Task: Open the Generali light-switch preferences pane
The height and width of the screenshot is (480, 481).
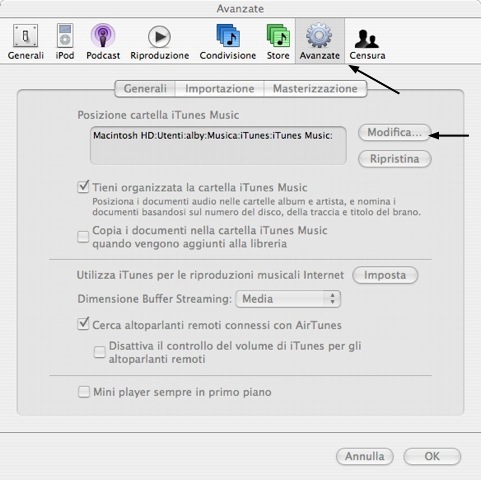Action: [x=26, y=41]
